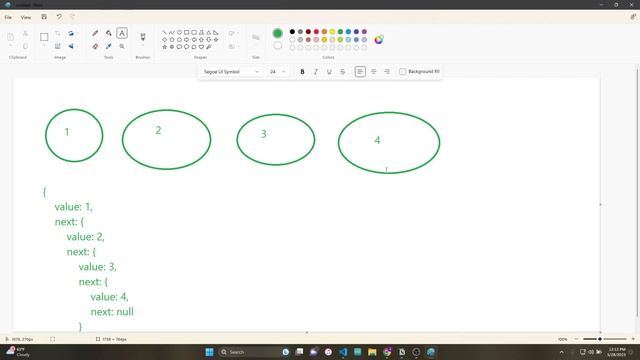Viewport: 640px width, 360px height.
Task: Click the Paste clipboard icon
Action: [x=11, y=37]
